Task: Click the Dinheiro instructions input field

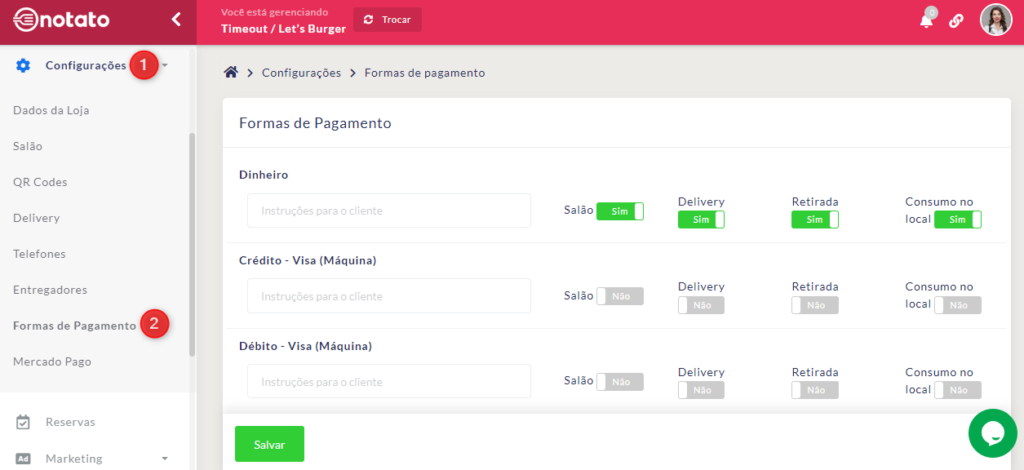Action: (389, 211)
